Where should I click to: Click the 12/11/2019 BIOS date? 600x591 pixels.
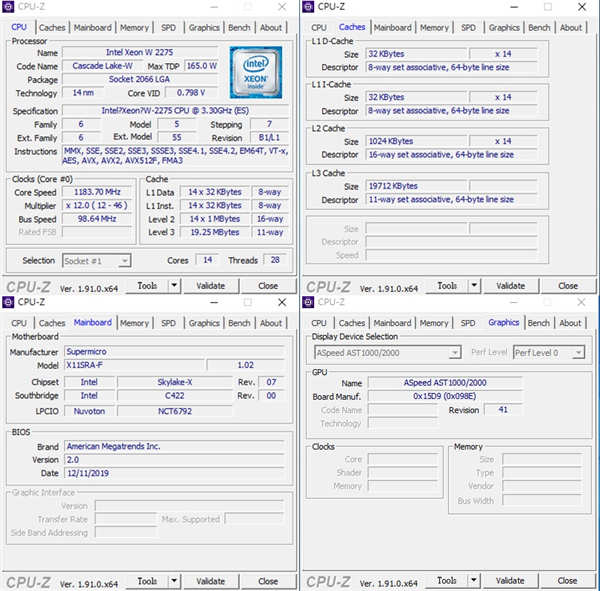pyautogui.click(x=174, y=473)
